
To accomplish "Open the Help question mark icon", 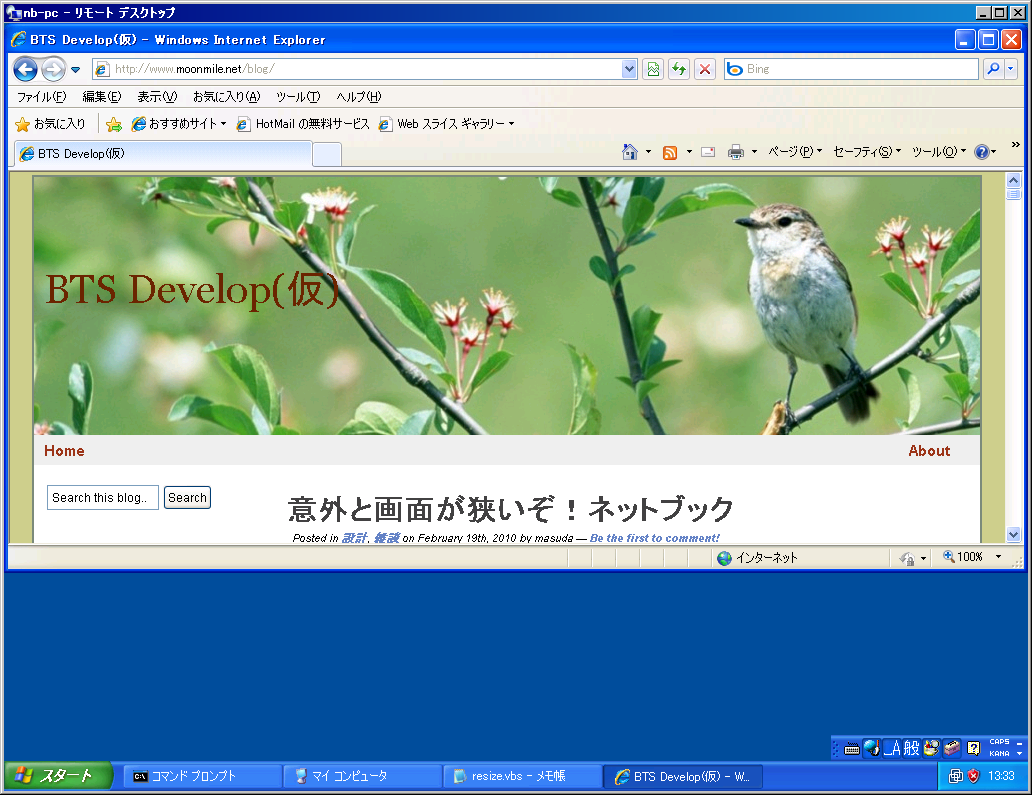I will (x=982, y=152).
